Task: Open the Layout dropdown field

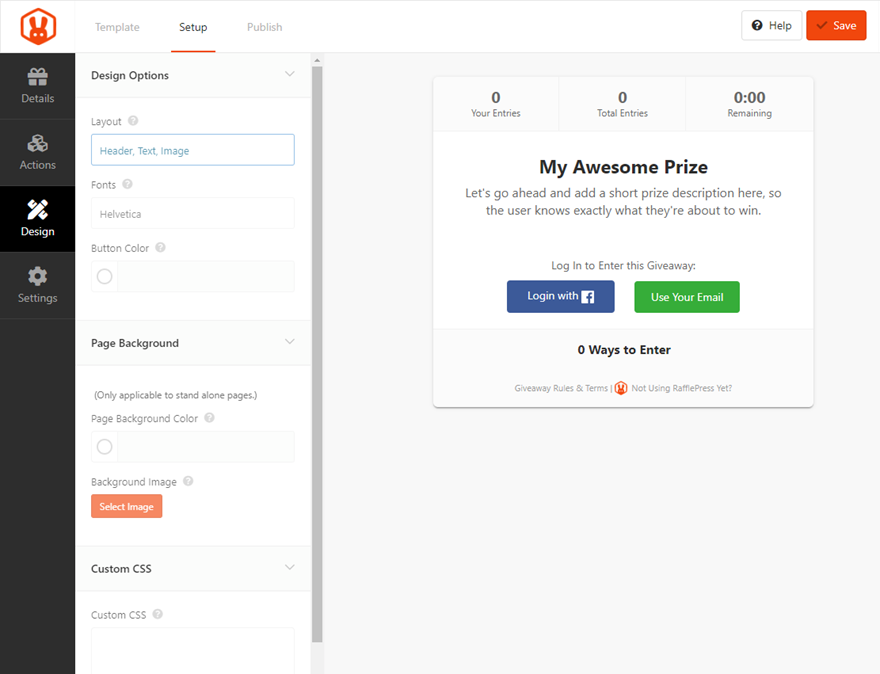Action: tap(192, 150)
